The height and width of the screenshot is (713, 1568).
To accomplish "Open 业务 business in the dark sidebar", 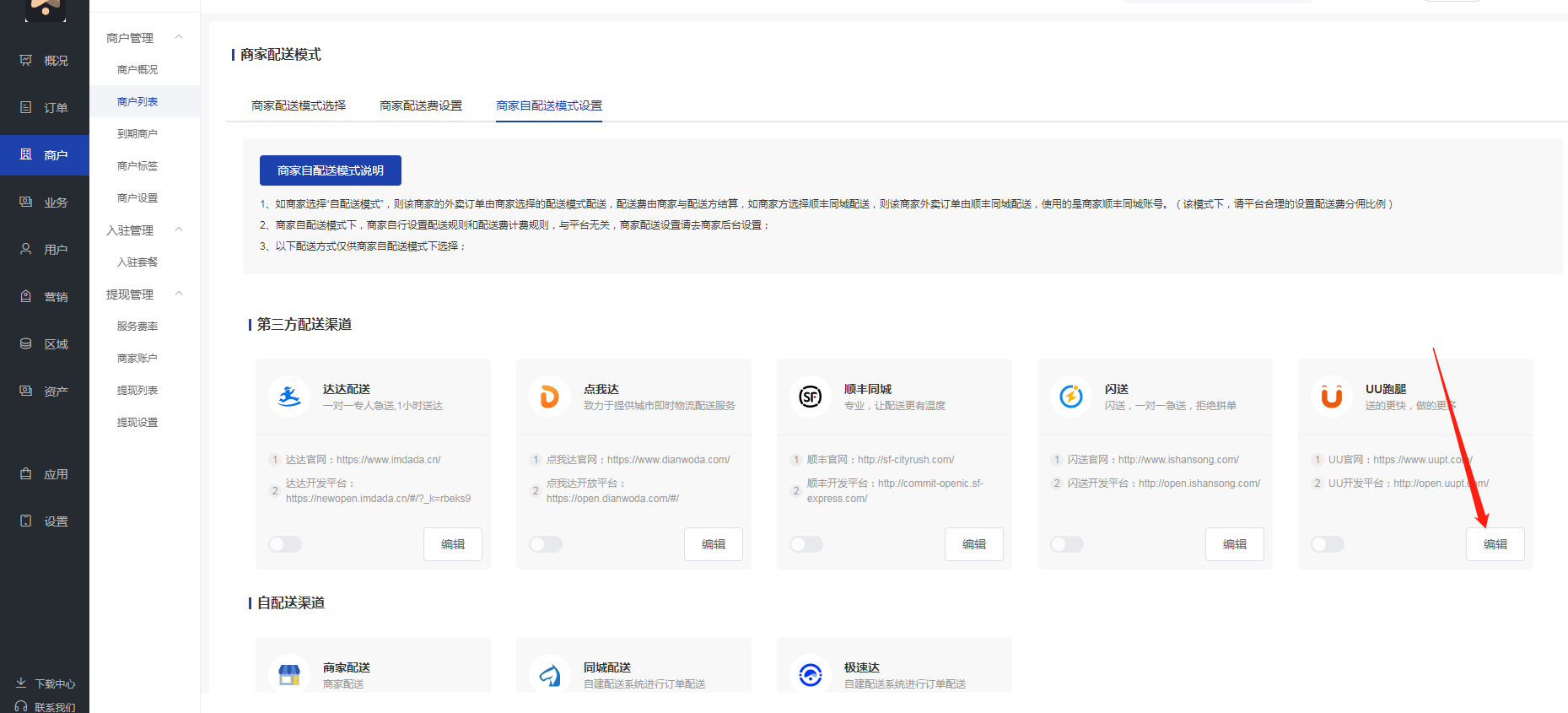I will (x=44, y=203).
